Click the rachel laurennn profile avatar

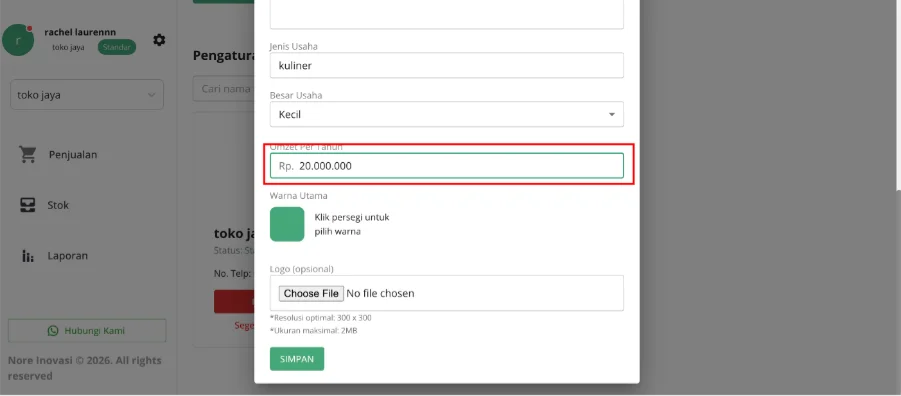[x=18, y=40]
